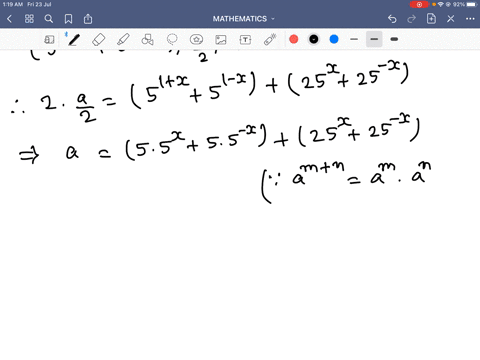Select the Text box tool

pos(245,40)
